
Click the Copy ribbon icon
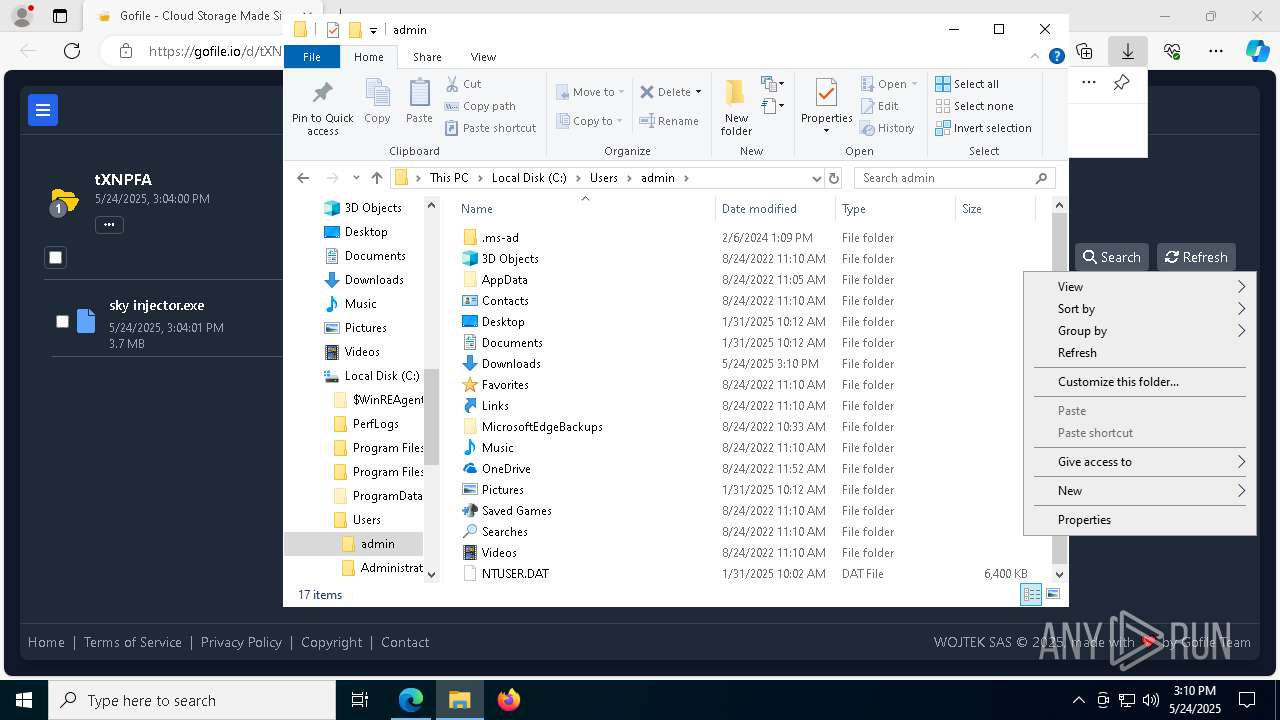[377, 101]
